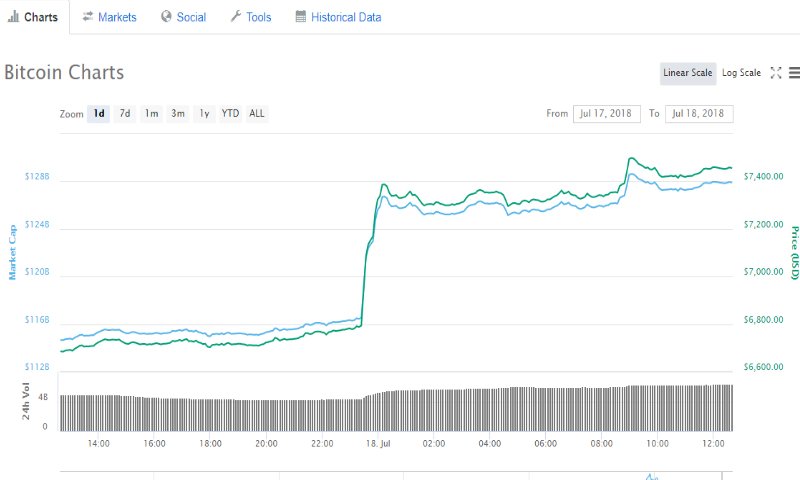Screen dimensions: 800x480
Task: Open the To date field Jul 18, 2018
Action: click(699, 114)
